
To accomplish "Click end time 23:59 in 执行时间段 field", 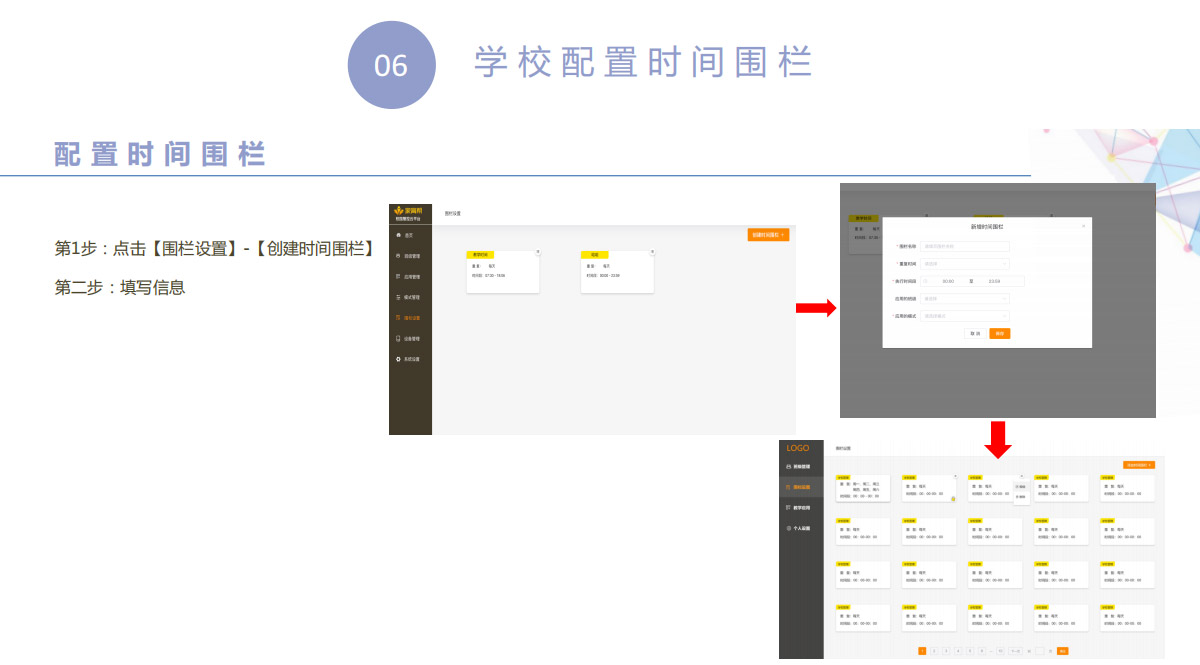I will pyautogui.click(x=994, y=281).
